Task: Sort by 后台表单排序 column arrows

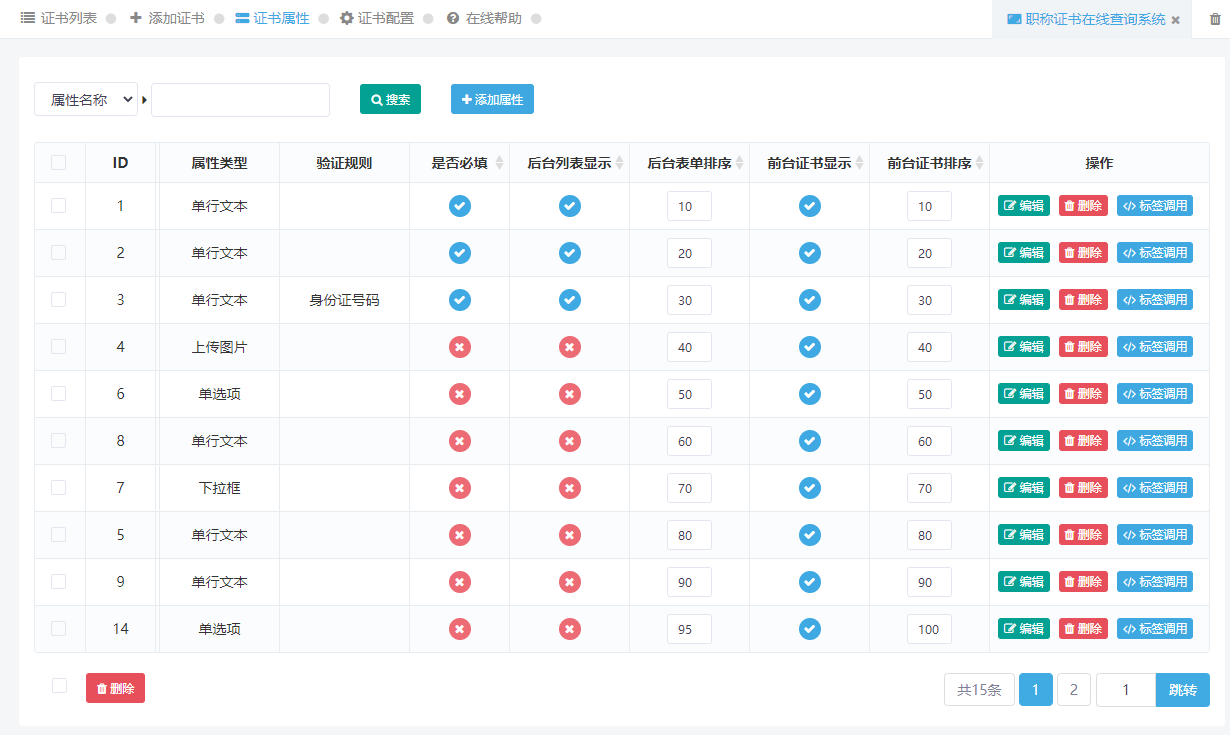Action: tap(740, 163)
